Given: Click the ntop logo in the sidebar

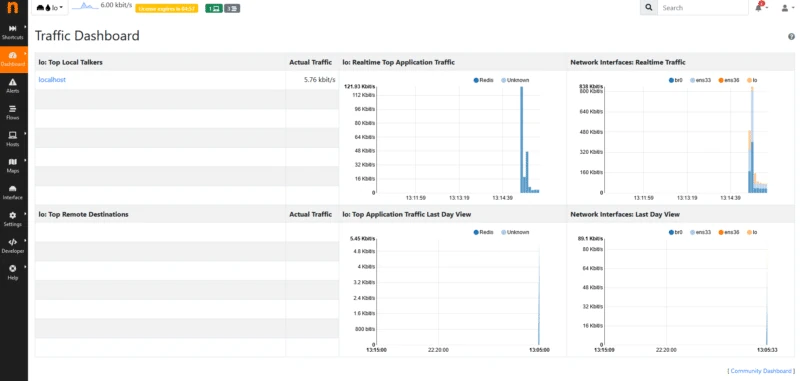Looking at the screenshot, I should (x=13, y=9).
